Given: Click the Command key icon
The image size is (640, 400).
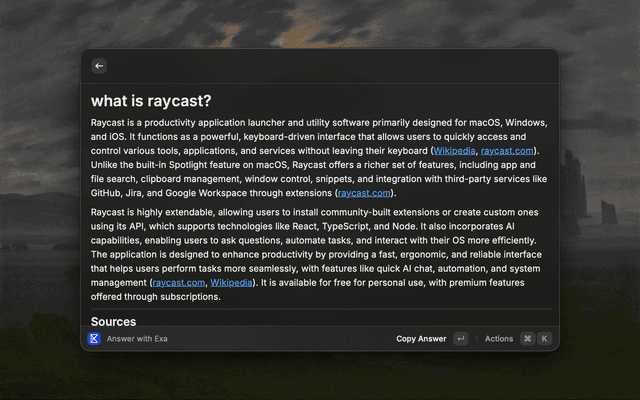Looking at the screenshot, I should (x=528, y=338).
